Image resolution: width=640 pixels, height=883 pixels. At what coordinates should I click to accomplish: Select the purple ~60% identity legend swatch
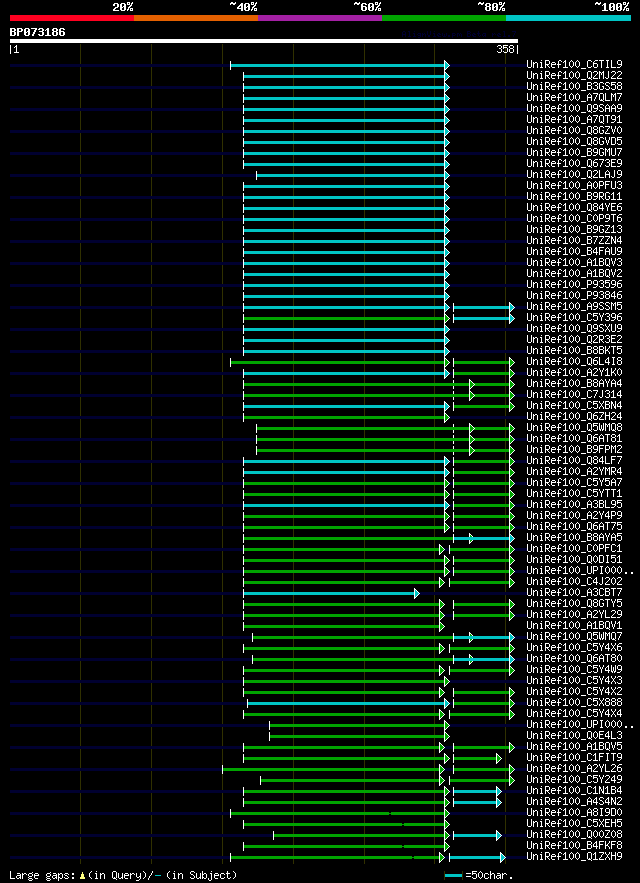pyautogui.click(x=320, y=18)
